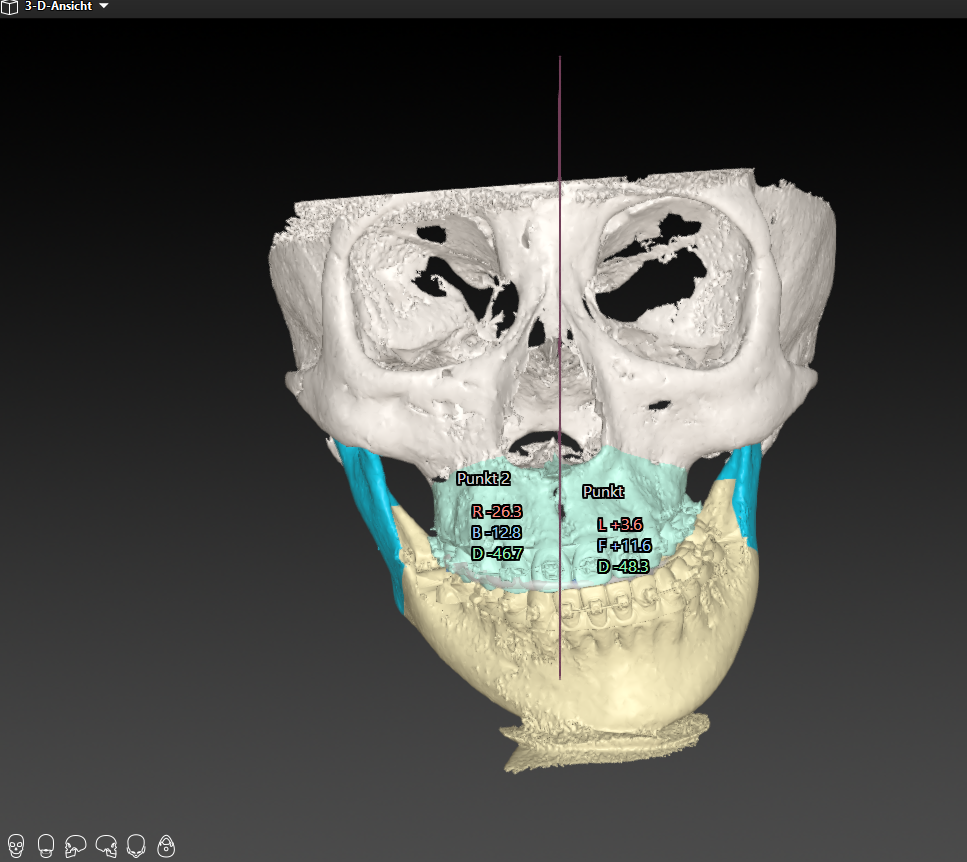This screenshot has height=862, width=967.
Task: Expand the 3-D-Ansicht dropdown arrow
Action: click(104, 7)
